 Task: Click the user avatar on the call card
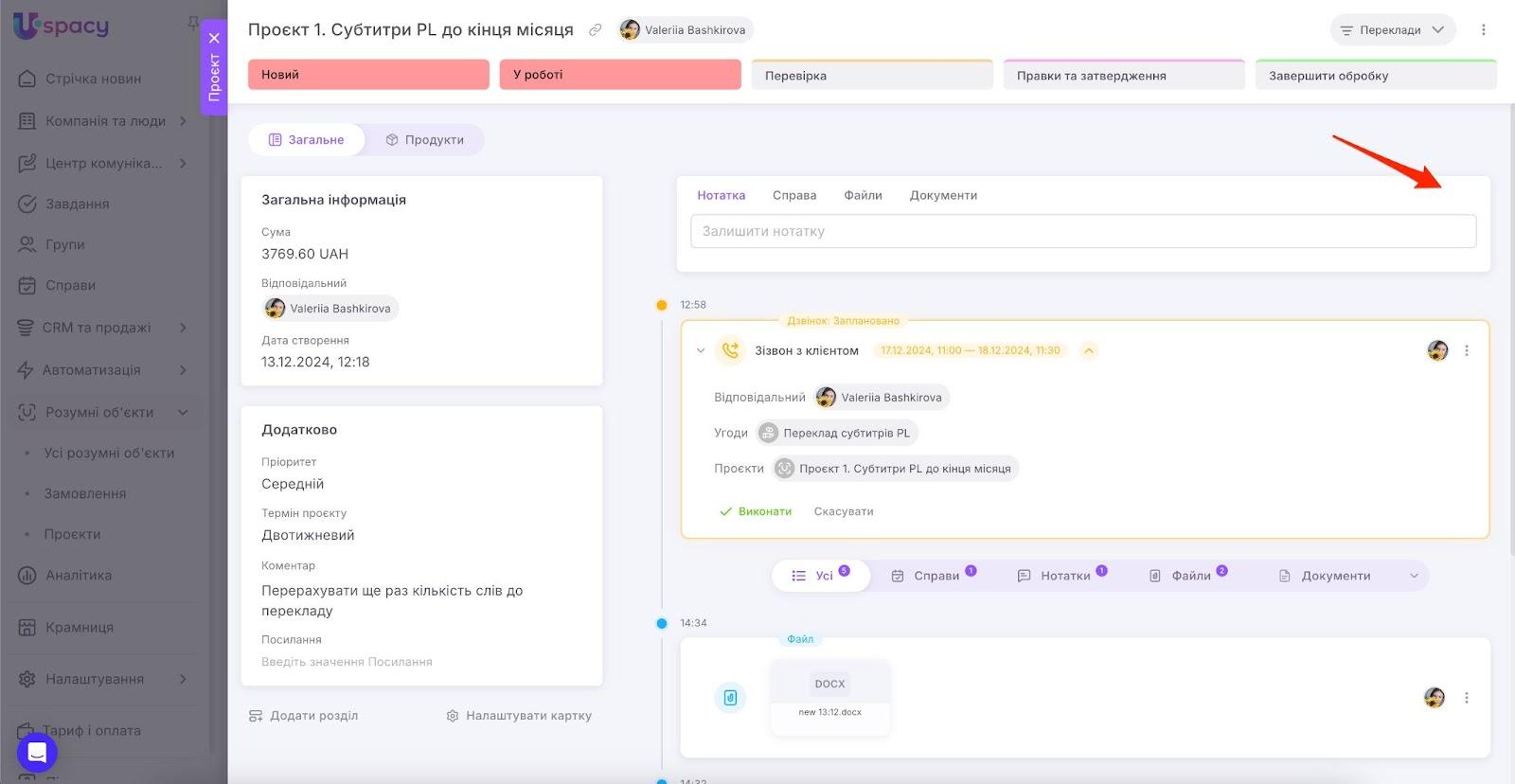1437,350
